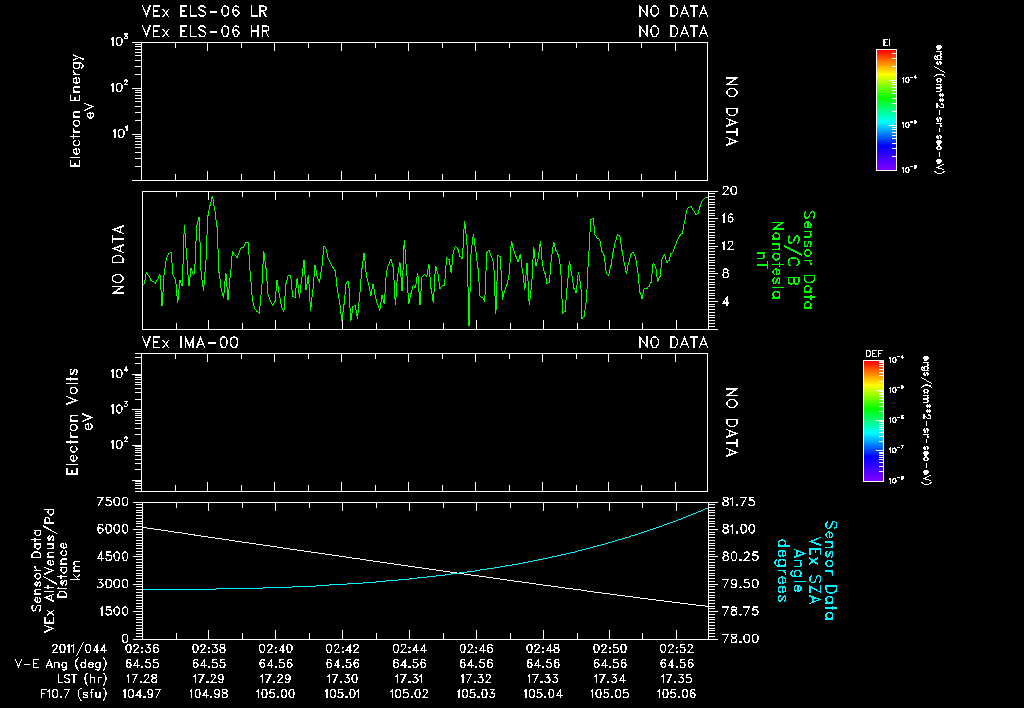This screenshot has width=1024, height=708.
Task: Click the LST value 17.32
Action: (476, 679)
